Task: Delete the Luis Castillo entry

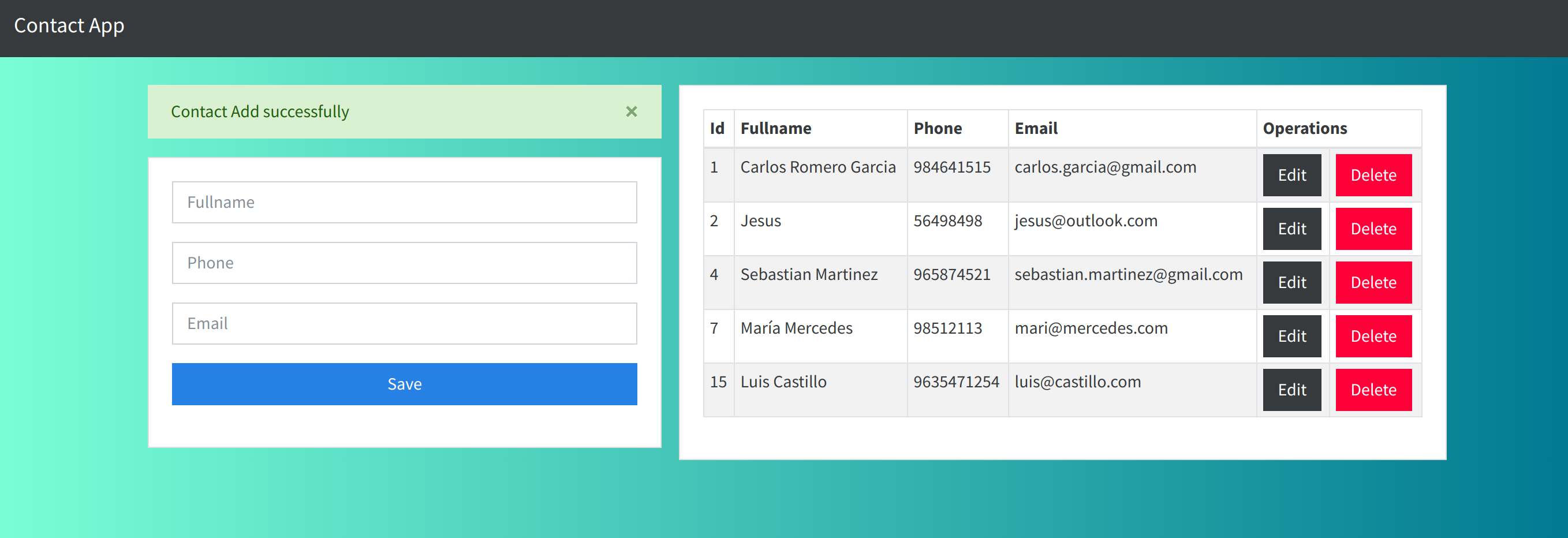Action: pos(1373,390)
